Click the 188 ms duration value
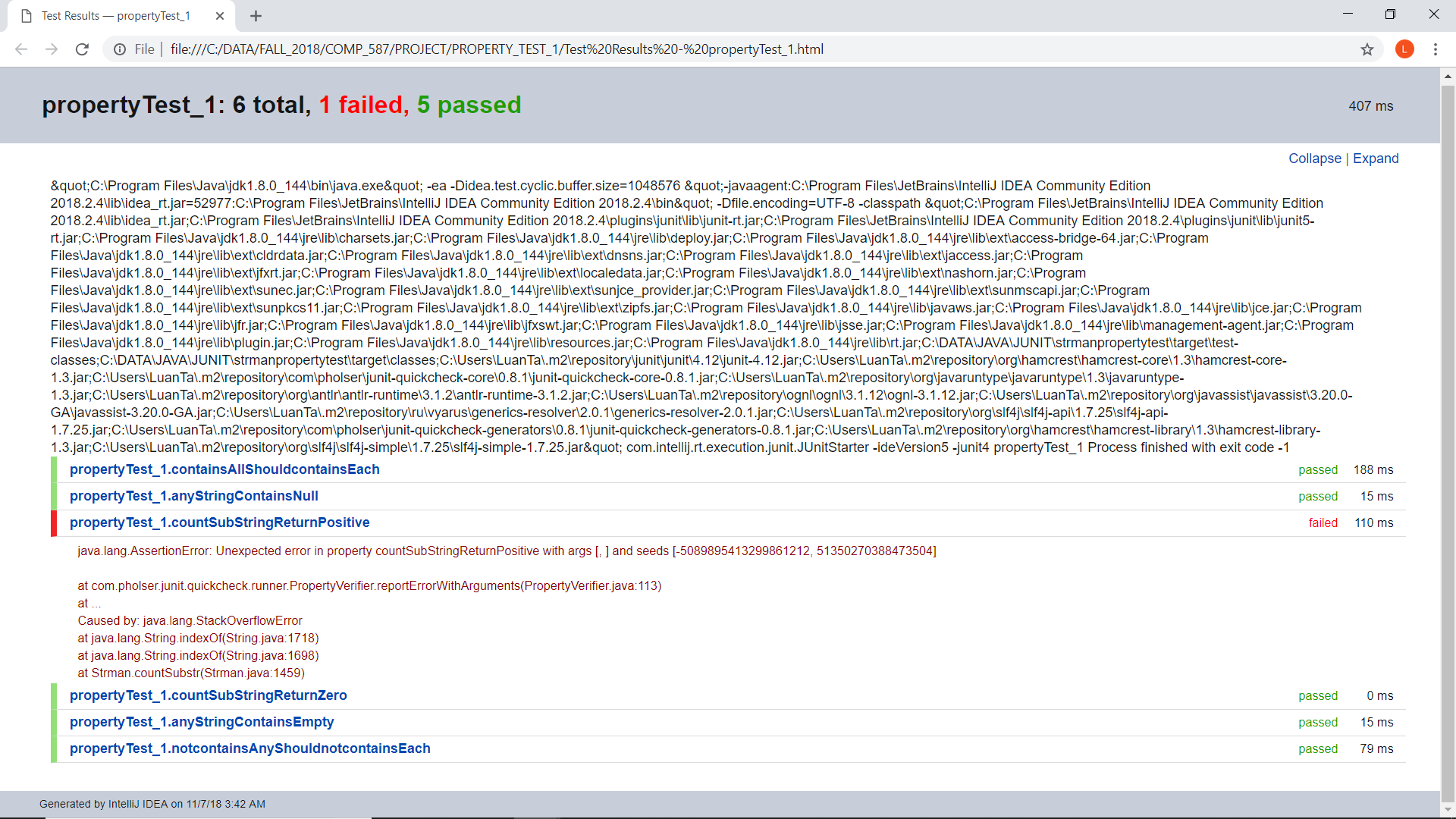The height and width of the screenshot is (819, 1456). [x=1373, y=469]
